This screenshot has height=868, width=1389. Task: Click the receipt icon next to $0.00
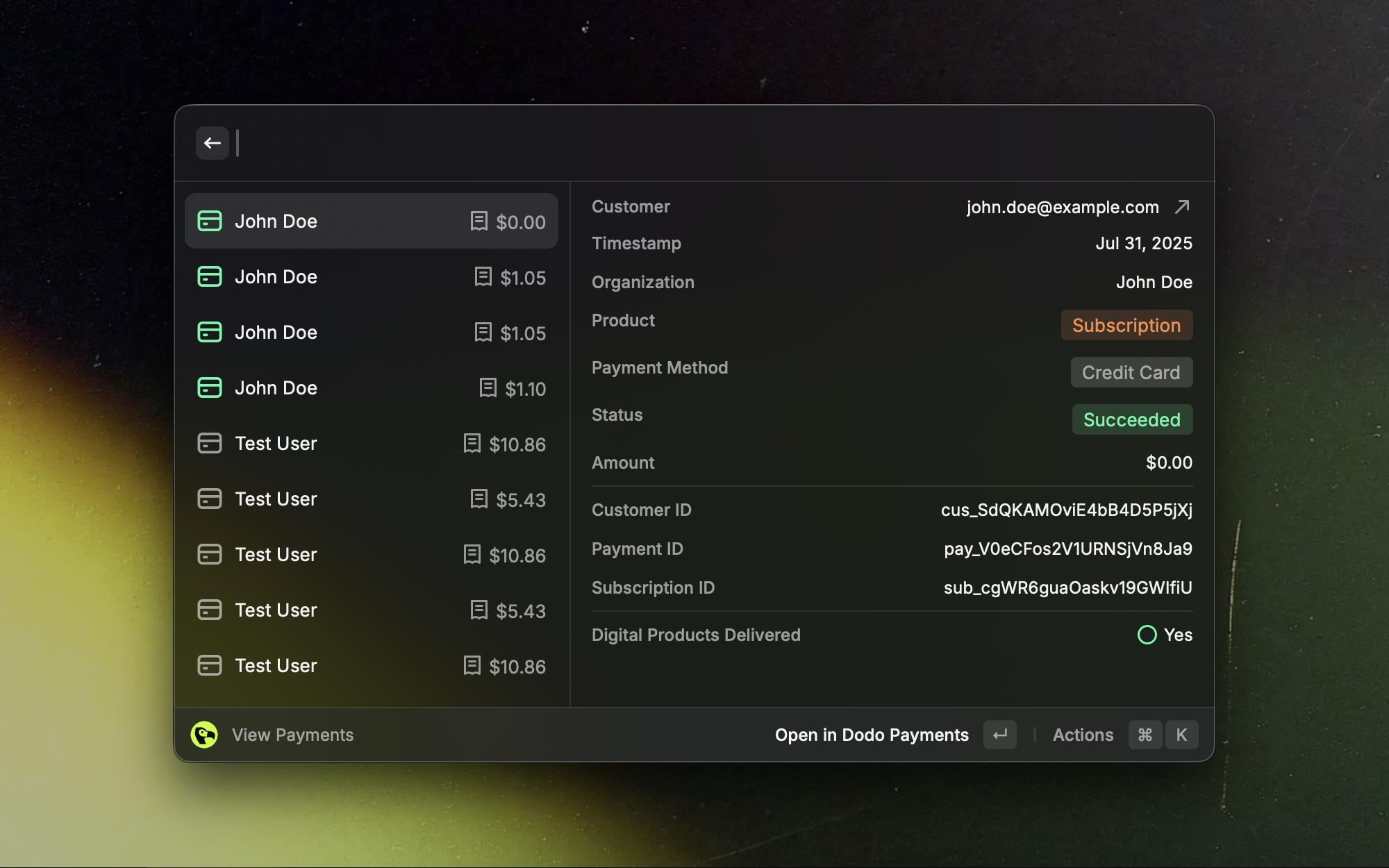coord(477,222)
